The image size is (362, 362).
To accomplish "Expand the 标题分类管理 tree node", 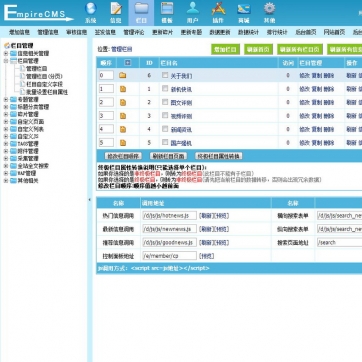I will click(x=6, y=107).
